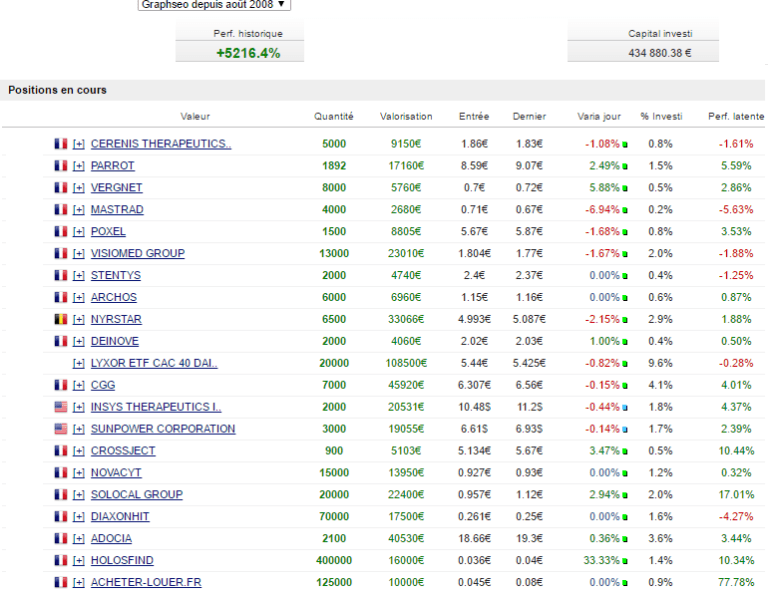The height and width of the screenshot is (595, 768).
Task: Click the Belgian flag icon beside NYRSTAR
Action: 61,319
